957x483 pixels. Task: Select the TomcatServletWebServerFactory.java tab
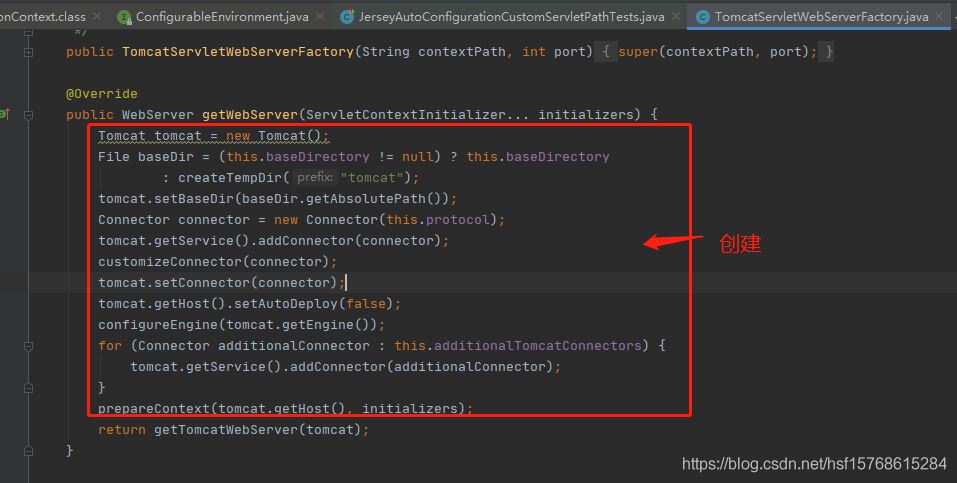[x=822, y=16]
